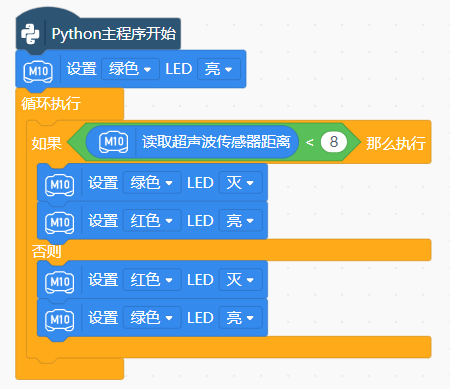Click the M10 icon in the ultrasonic sensor block
Viewport: 450px width, 389px height.
[x=114, y=142]
